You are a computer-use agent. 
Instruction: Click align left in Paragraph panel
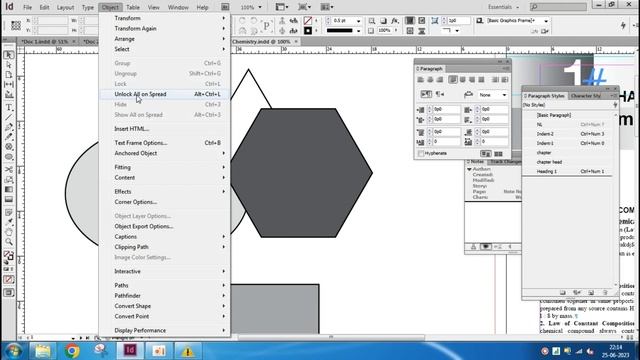pyautogui.click(x=420, y=80)
